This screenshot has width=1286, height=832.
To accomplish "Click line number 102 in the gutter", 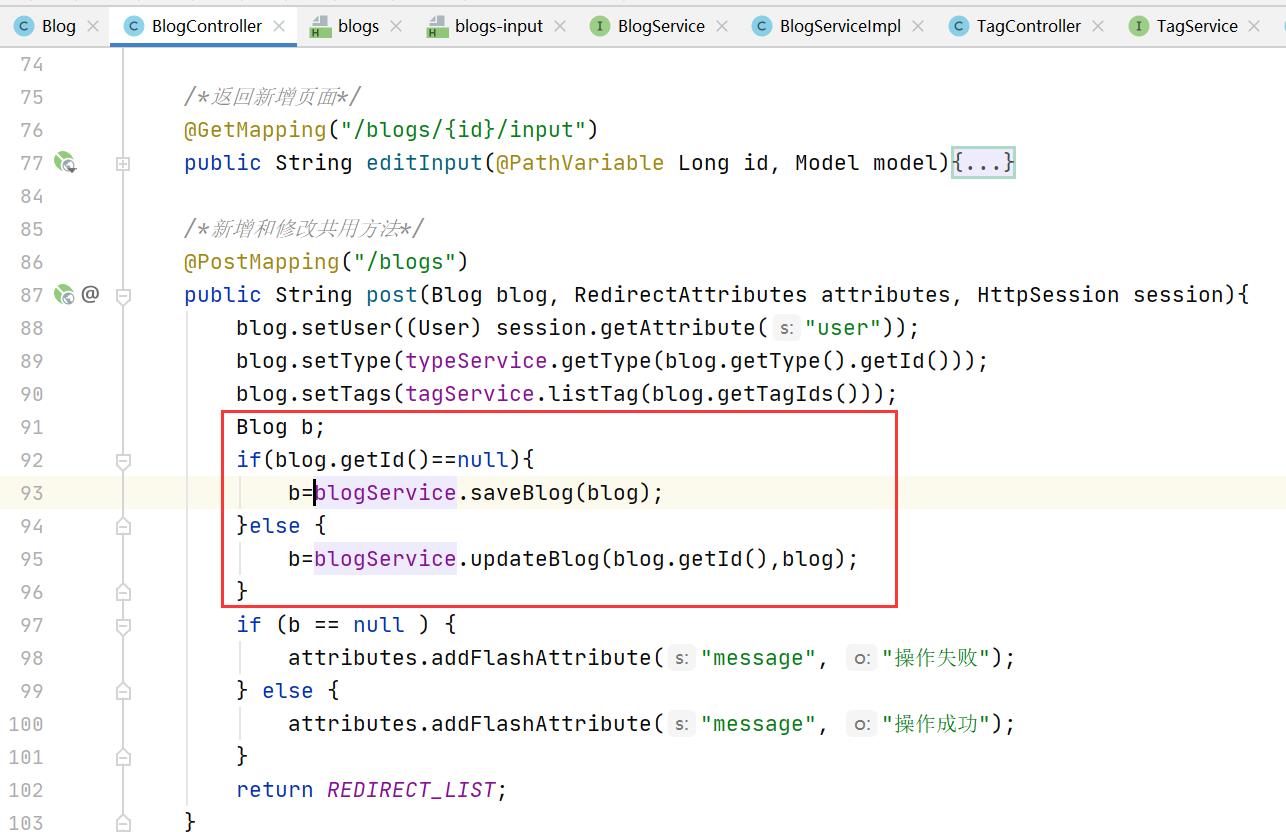I will (25, 789).
